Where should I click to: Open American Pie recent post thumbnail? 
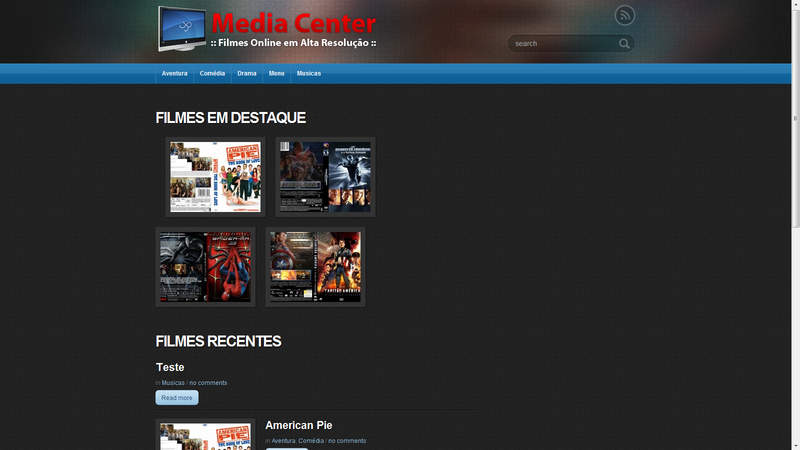point(206,435)
